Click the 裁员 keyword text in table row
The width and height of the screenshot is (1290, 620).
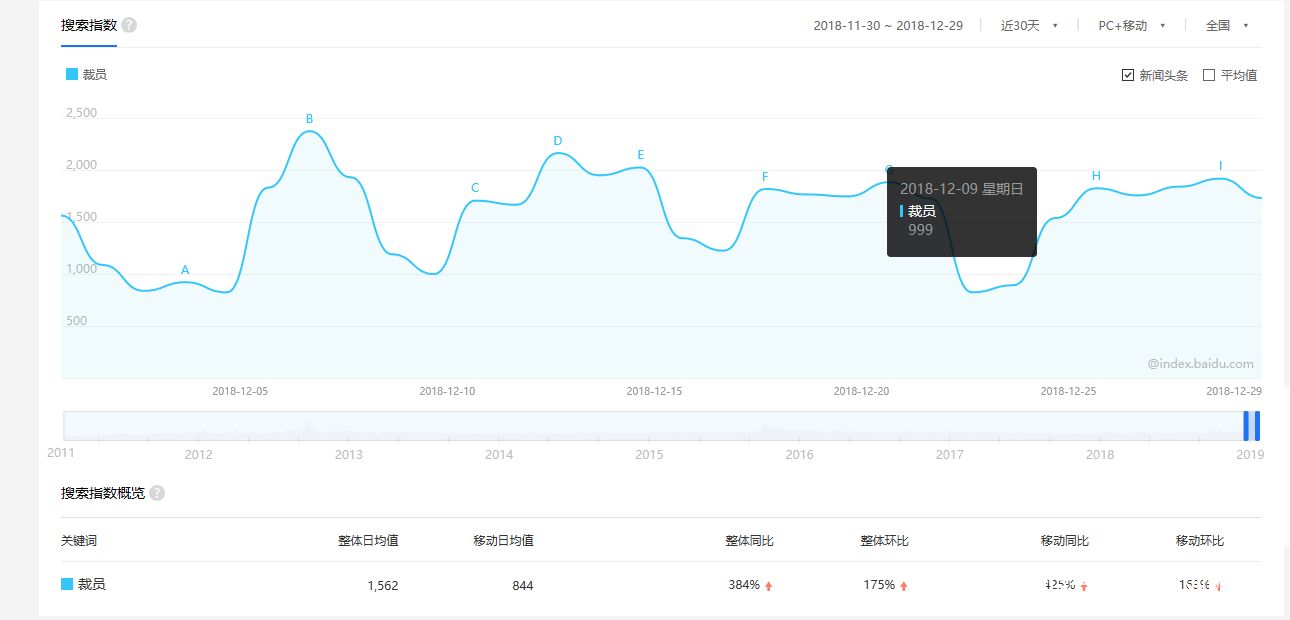(x=92, y=584)
